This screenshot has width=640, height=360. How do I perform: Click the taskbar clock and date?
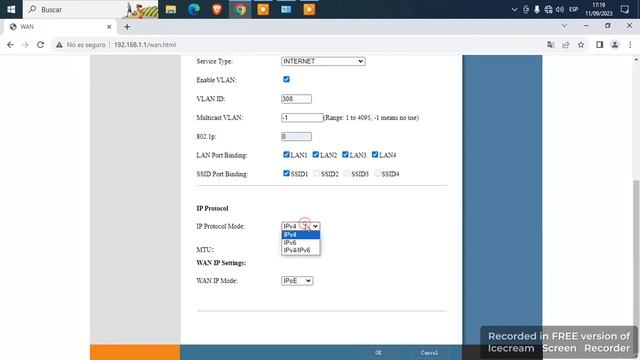[599, 9]
